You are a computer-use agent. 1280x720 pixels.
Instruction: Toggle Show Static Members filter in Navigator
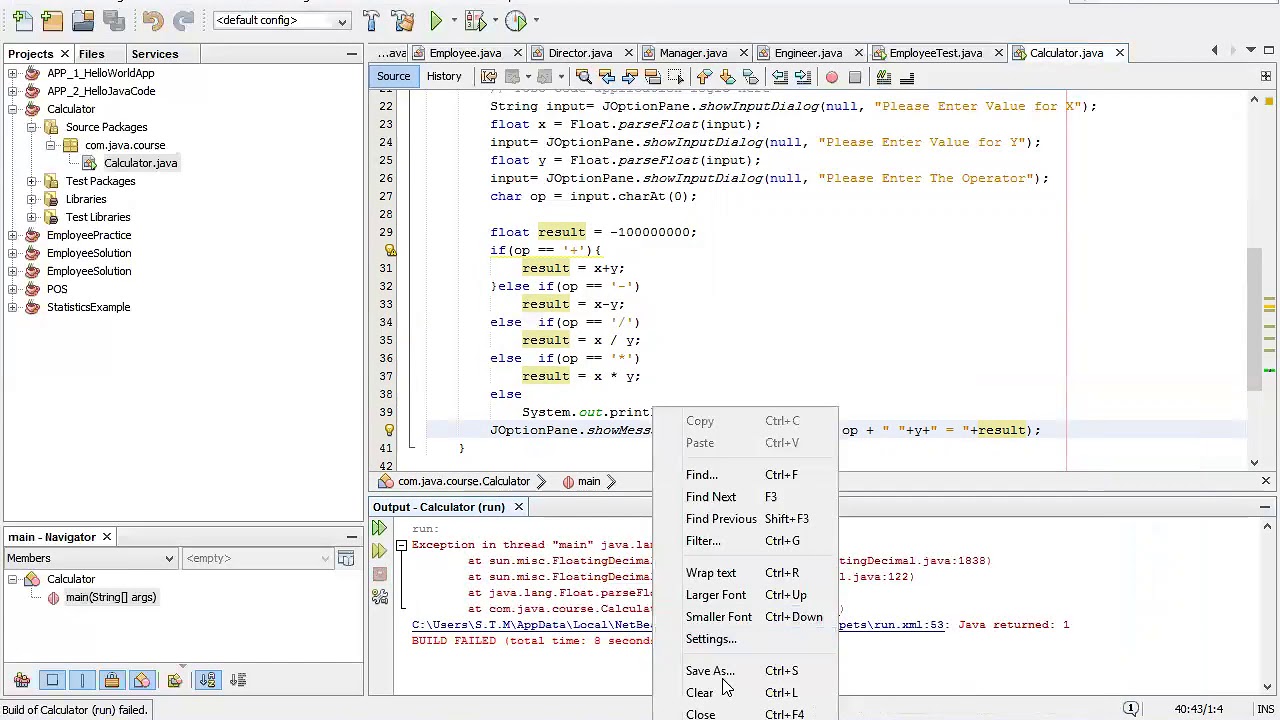coord(82,681)
